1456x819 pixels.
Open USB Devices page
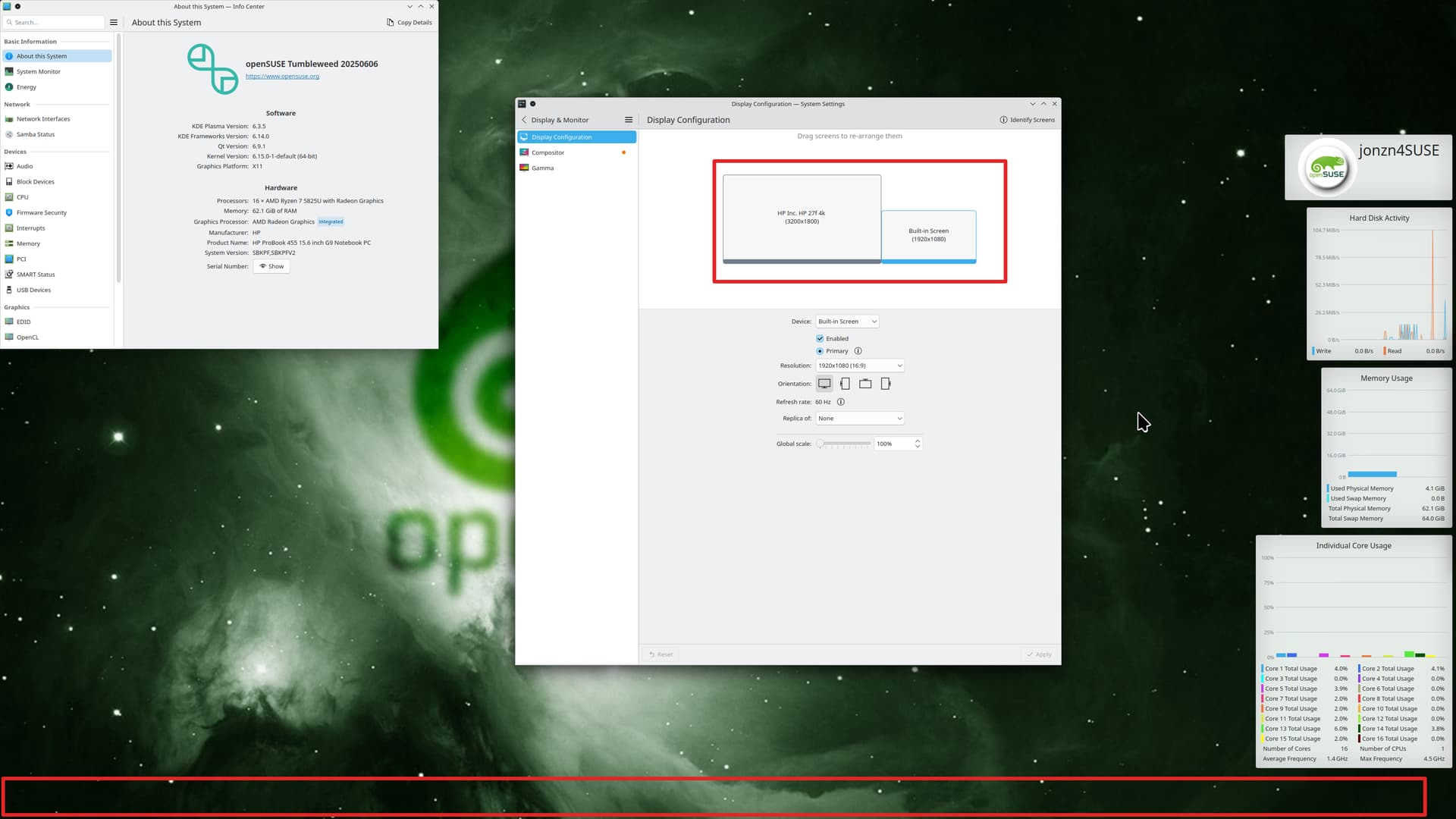(x=57, y=290)
